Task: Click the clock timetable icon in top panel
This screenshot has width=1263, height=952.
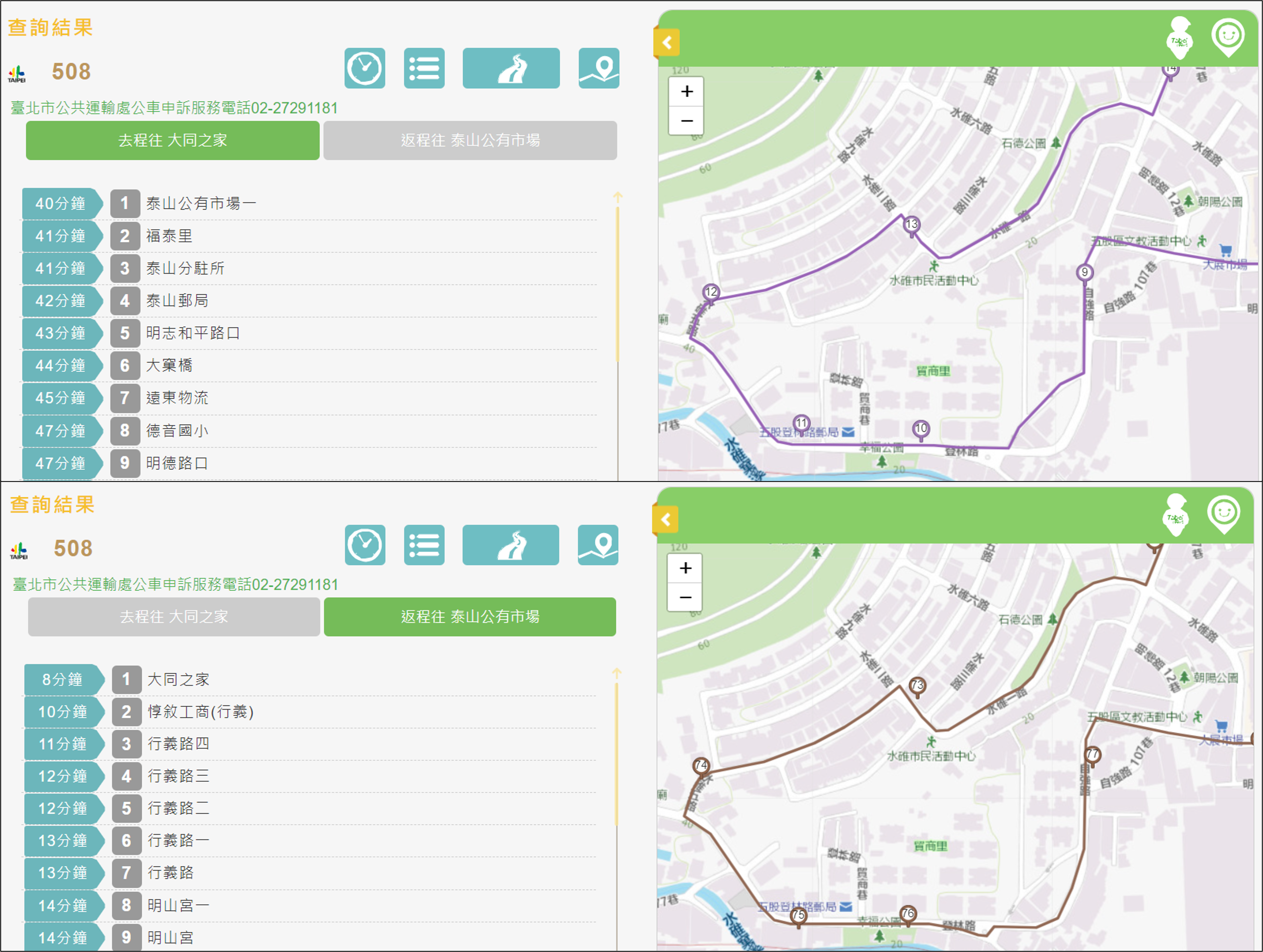Action: 364,68
